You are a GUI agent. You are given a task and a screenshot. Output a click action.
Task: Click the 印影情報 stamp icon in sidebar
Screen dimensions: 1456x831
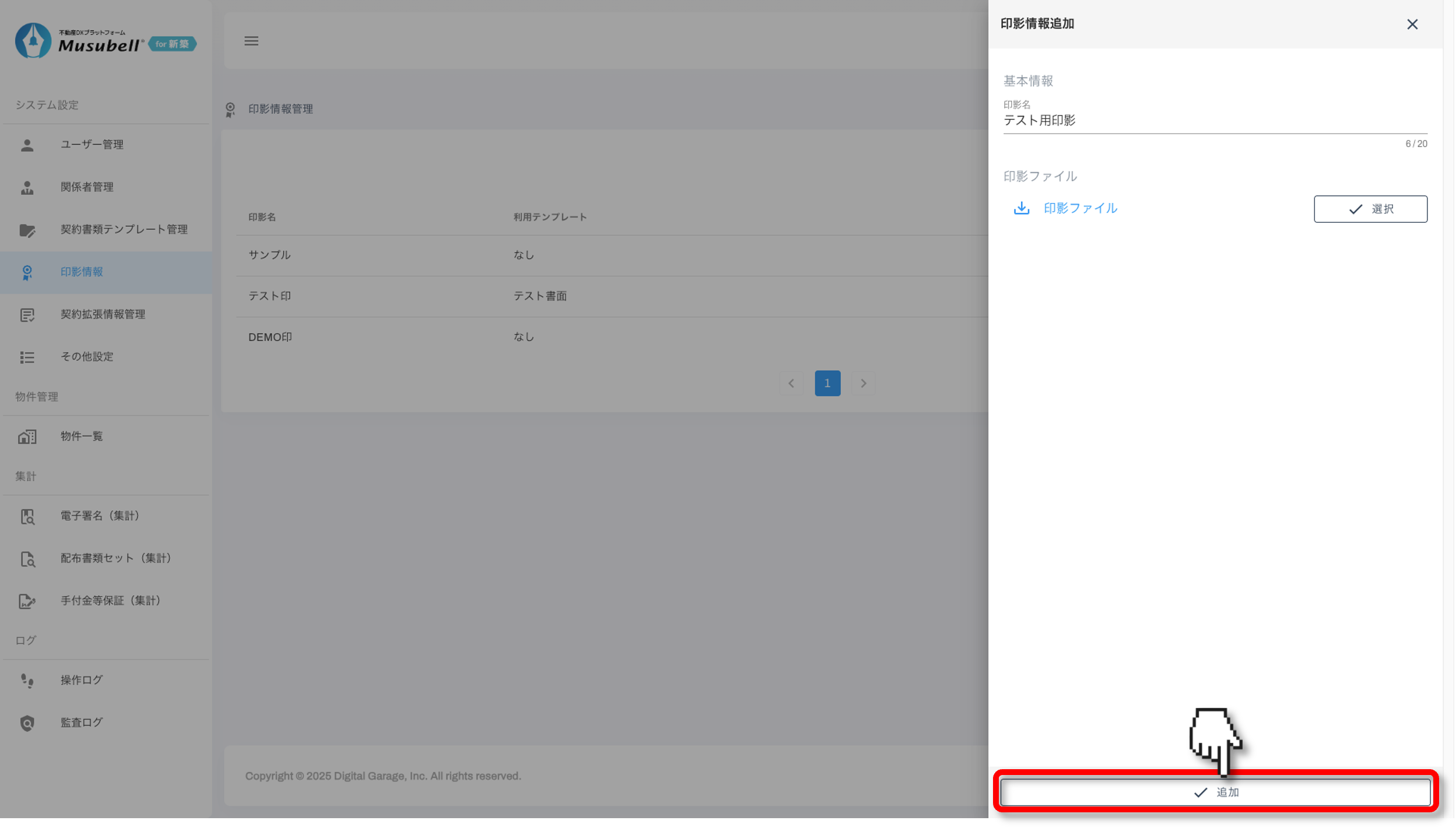(27, 272)
